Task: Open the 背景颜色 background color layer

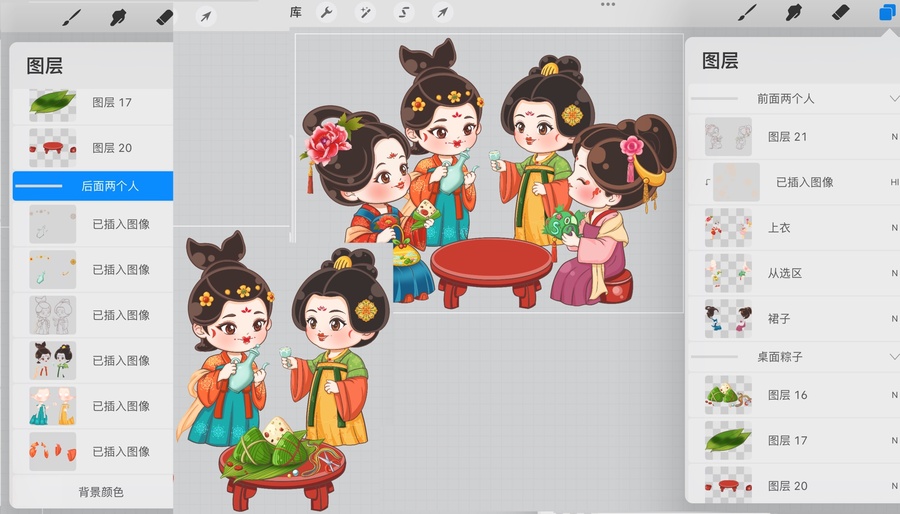Action: [93, 492]
